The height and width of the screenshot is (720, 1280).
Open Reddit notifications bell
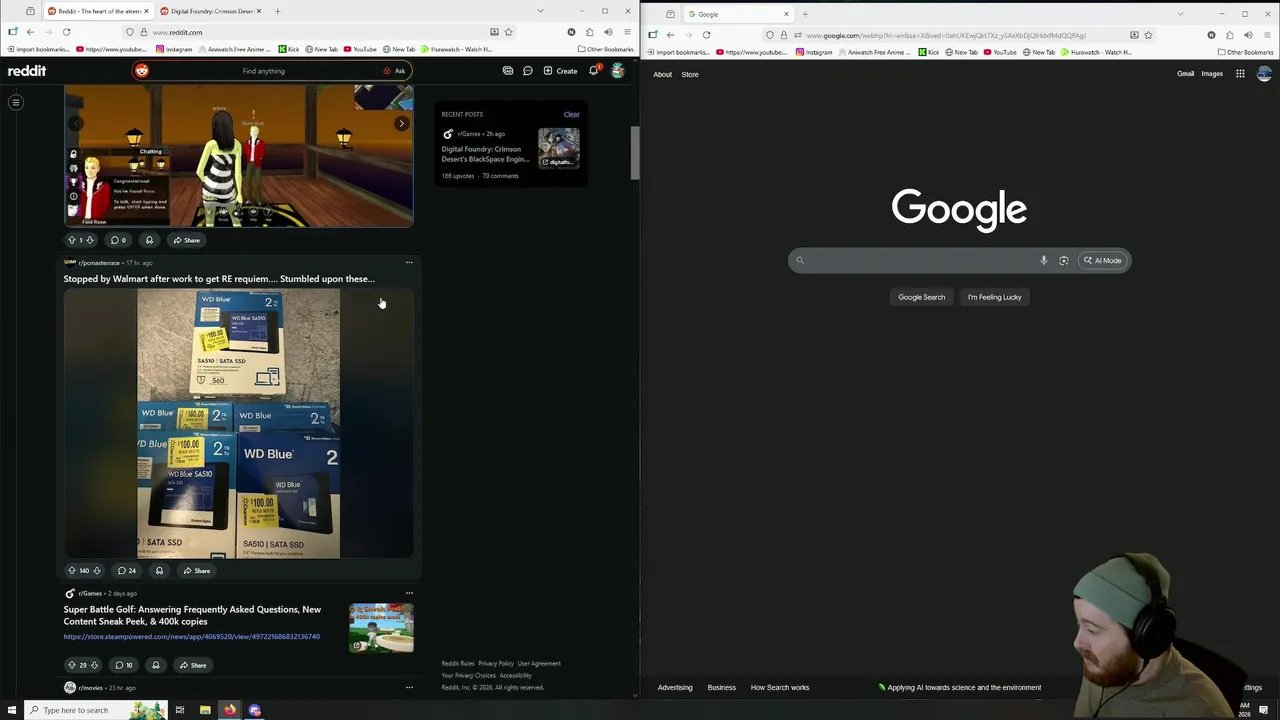pyautogui.click(x=593, y=71)
